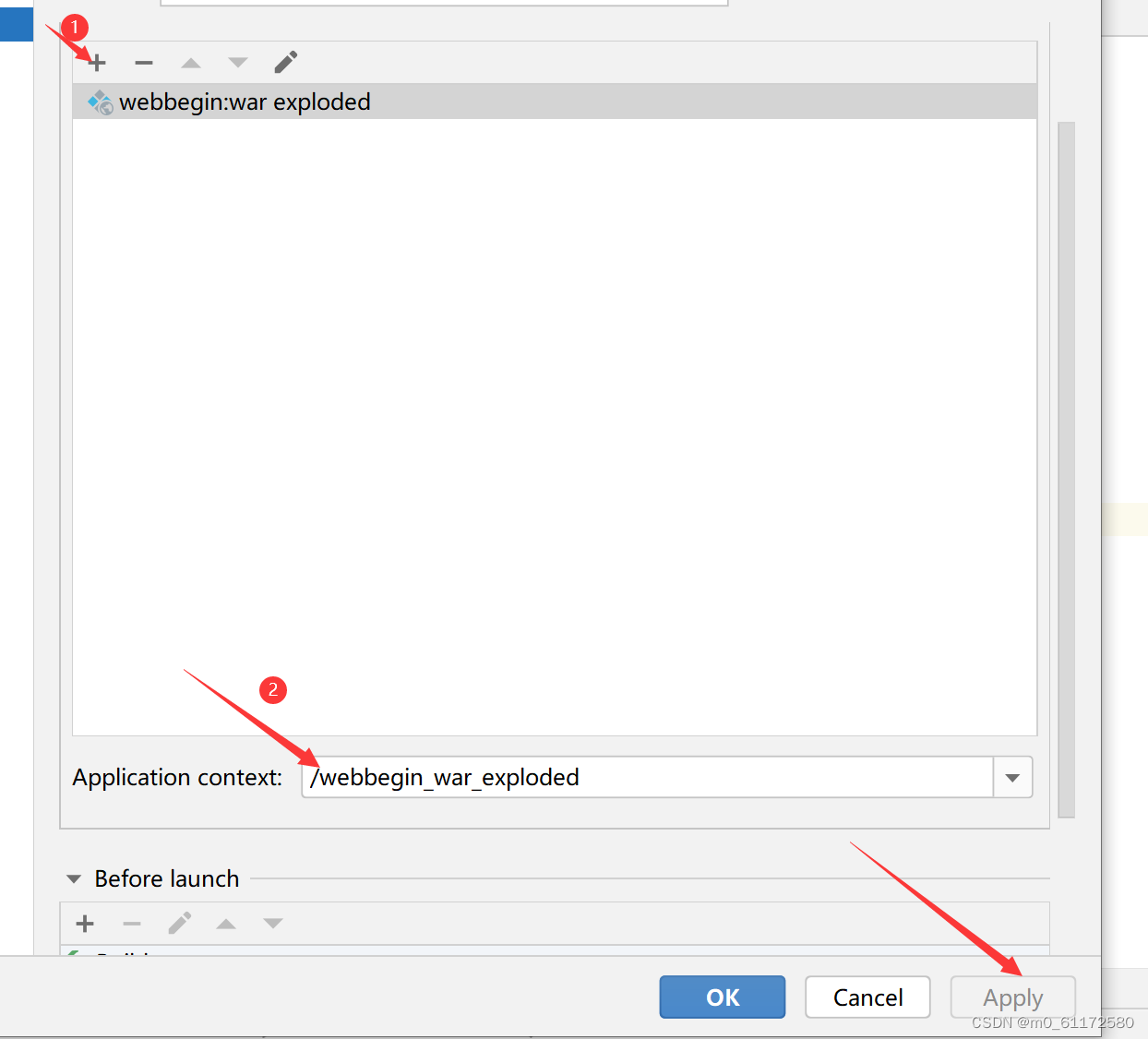The height and width of the screenshot is (1039, 1148).
Task: Remove the selected deployment artifact
Action: [x=144, y=62]
